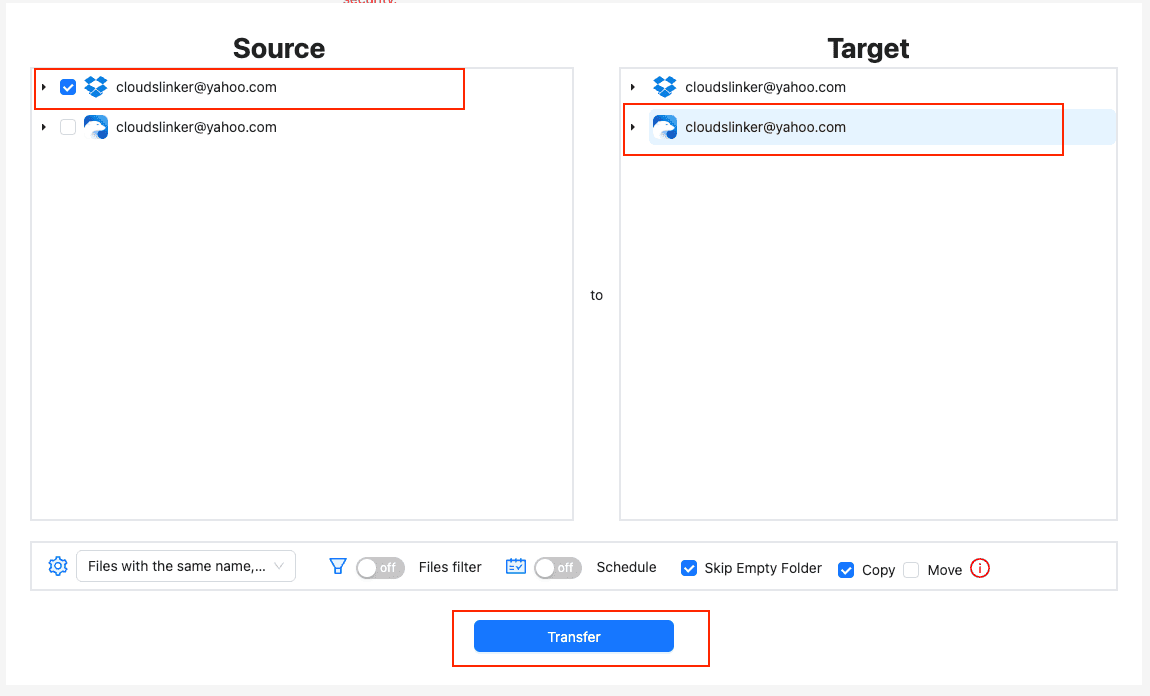
Task: Turn on the Schedule switch
Action: tap(558, 568)
